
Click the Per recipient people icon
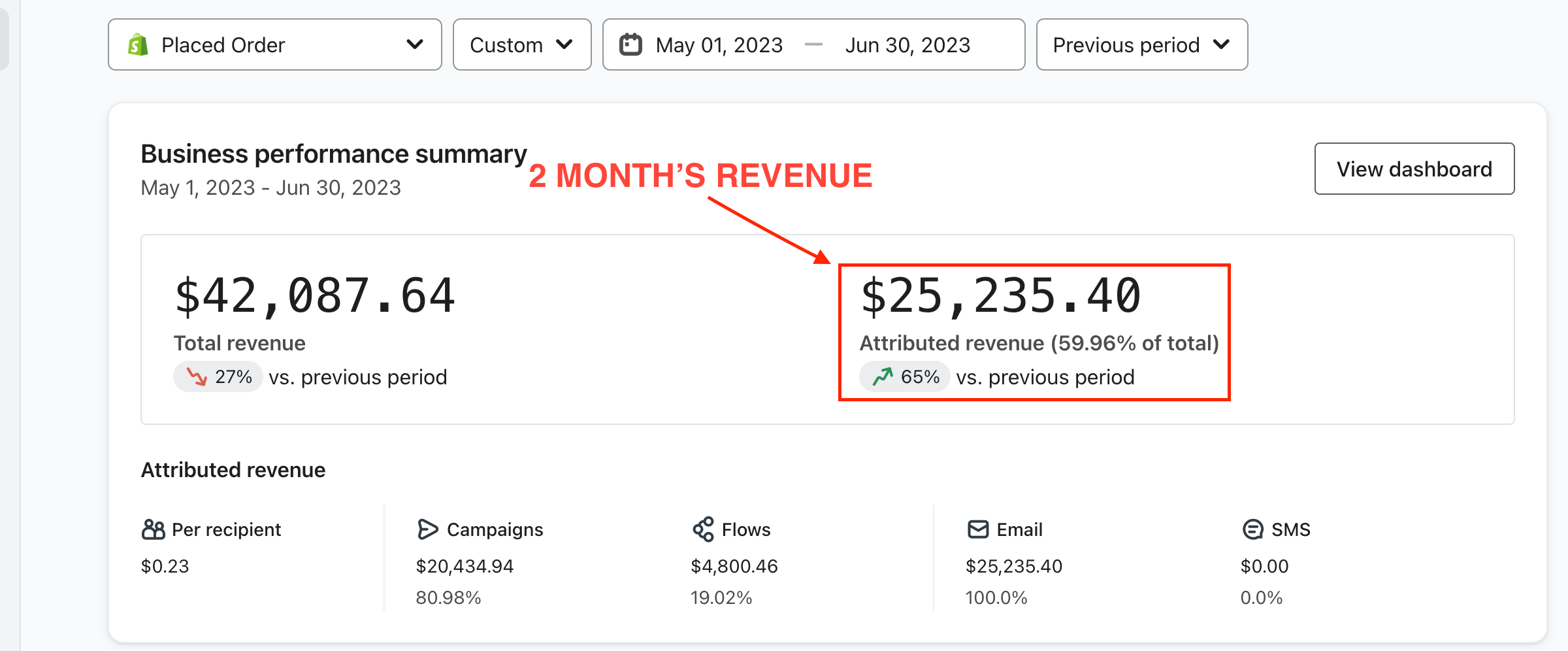(153, 529)
